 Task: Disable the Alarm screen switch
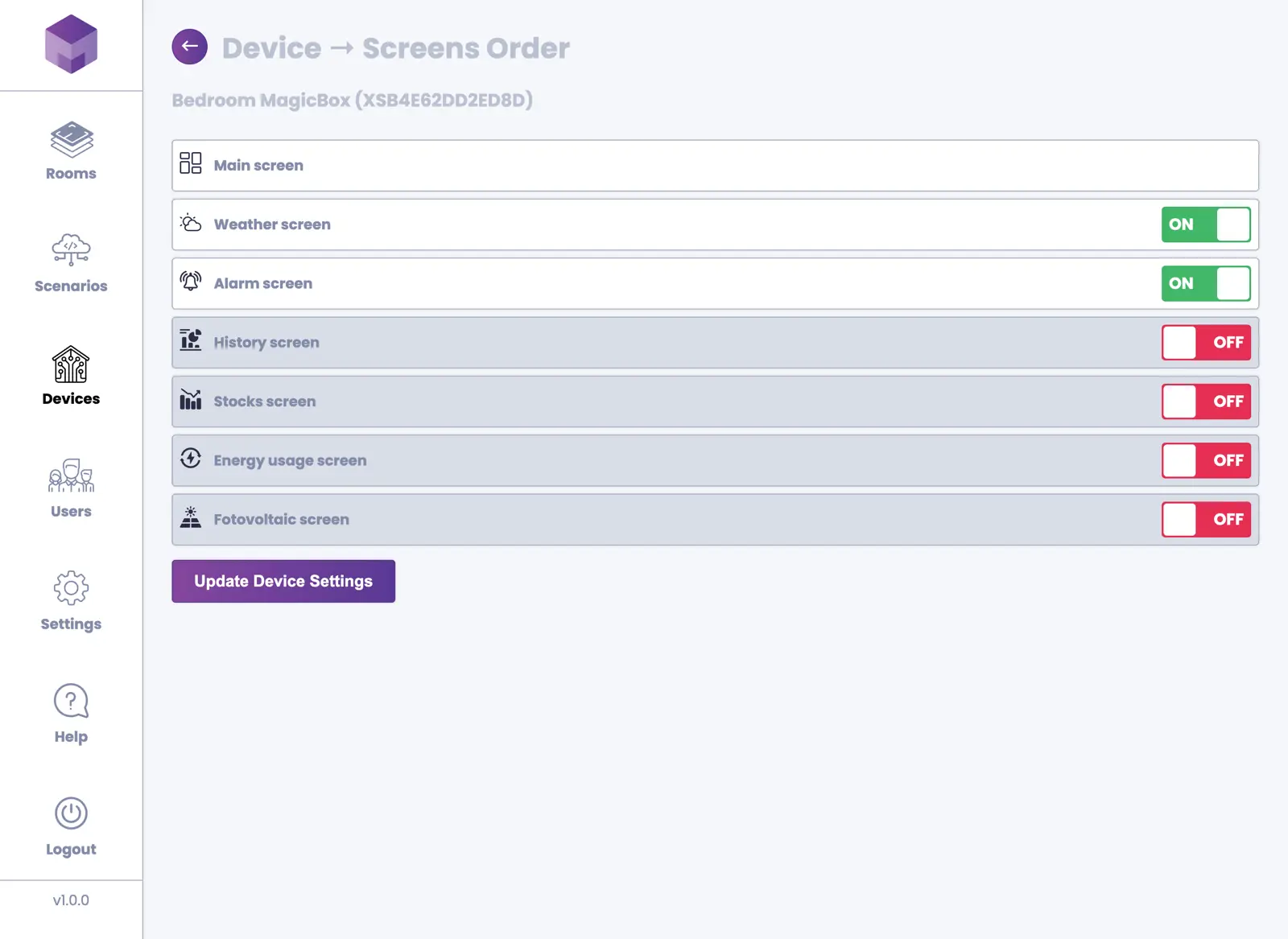(1205, 283)
